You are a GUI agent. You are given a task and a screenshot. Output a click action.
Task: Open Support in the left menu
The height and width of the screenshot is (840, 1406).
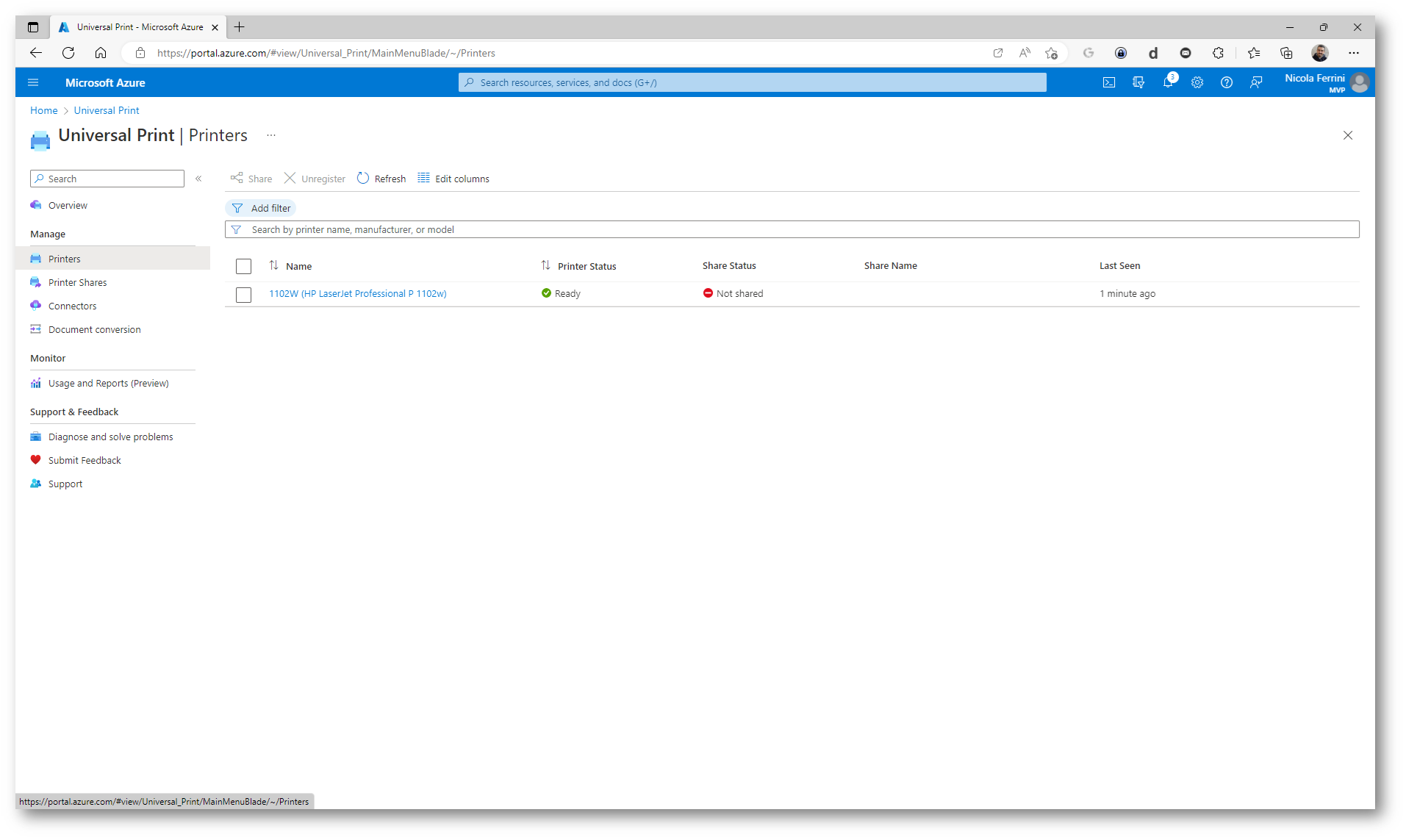click(65, 484)
